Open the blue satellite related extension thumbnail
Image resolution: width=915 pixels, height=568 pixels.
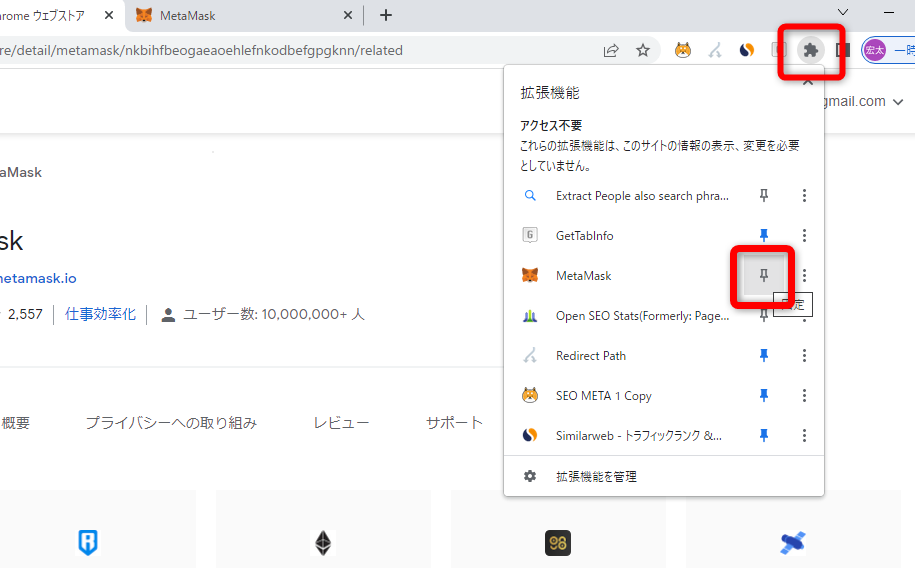[792, 543]
